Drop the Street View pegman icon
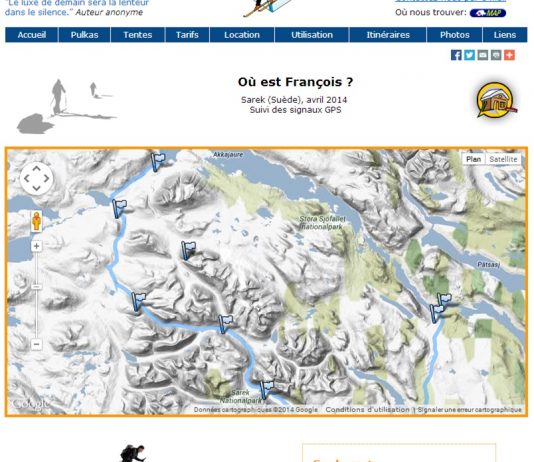Viewport: 534px width, 462px height. point(36,221)
